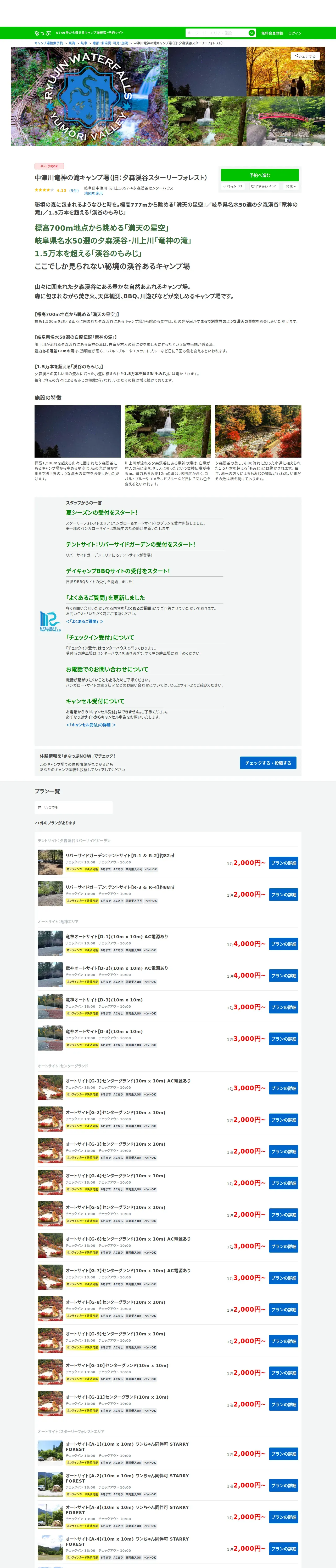336x1568 pixels.
Task: Open the autumn maple facility photo
Action: click(258, 431)
